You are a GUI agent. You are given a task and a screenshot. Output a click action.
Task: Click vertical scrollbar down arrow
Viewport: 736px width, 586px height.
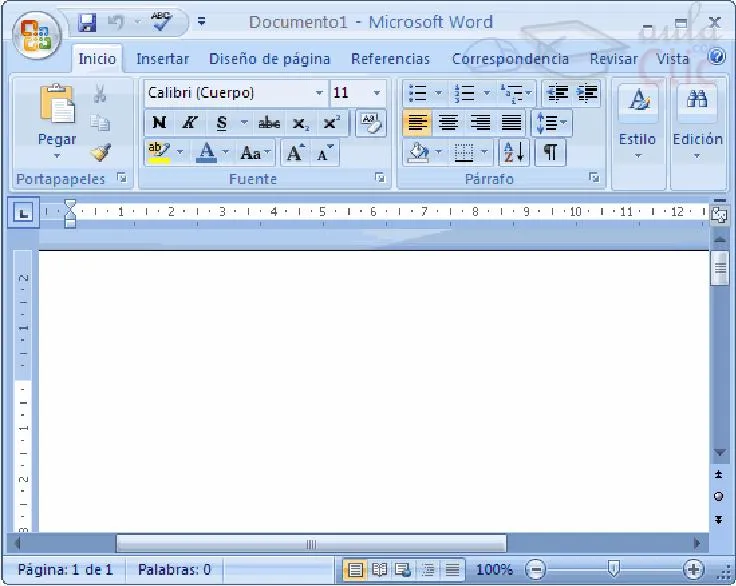tap(719, 452)
